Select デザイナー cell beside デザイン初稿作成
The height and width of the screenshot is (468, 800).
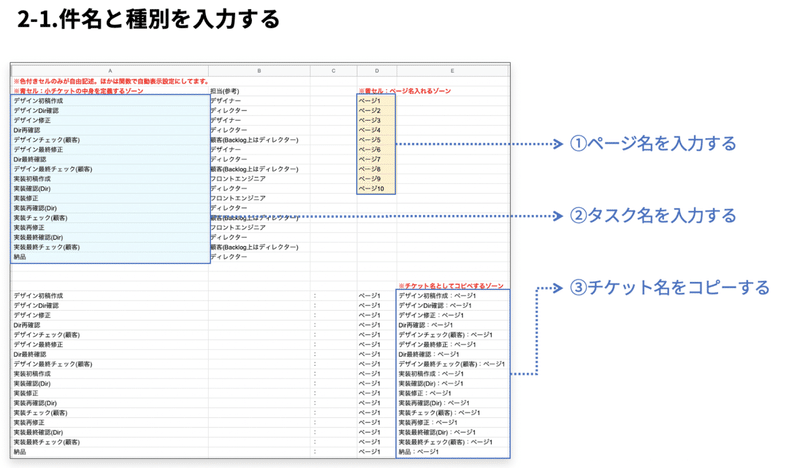pyautogui.click(x=259, y=101)
